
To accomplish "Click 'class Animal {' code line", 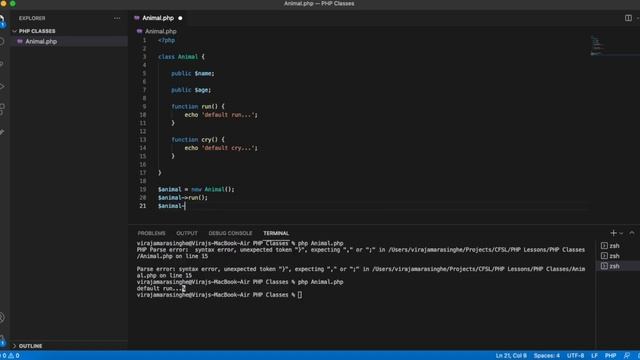I will pos(181,57).
